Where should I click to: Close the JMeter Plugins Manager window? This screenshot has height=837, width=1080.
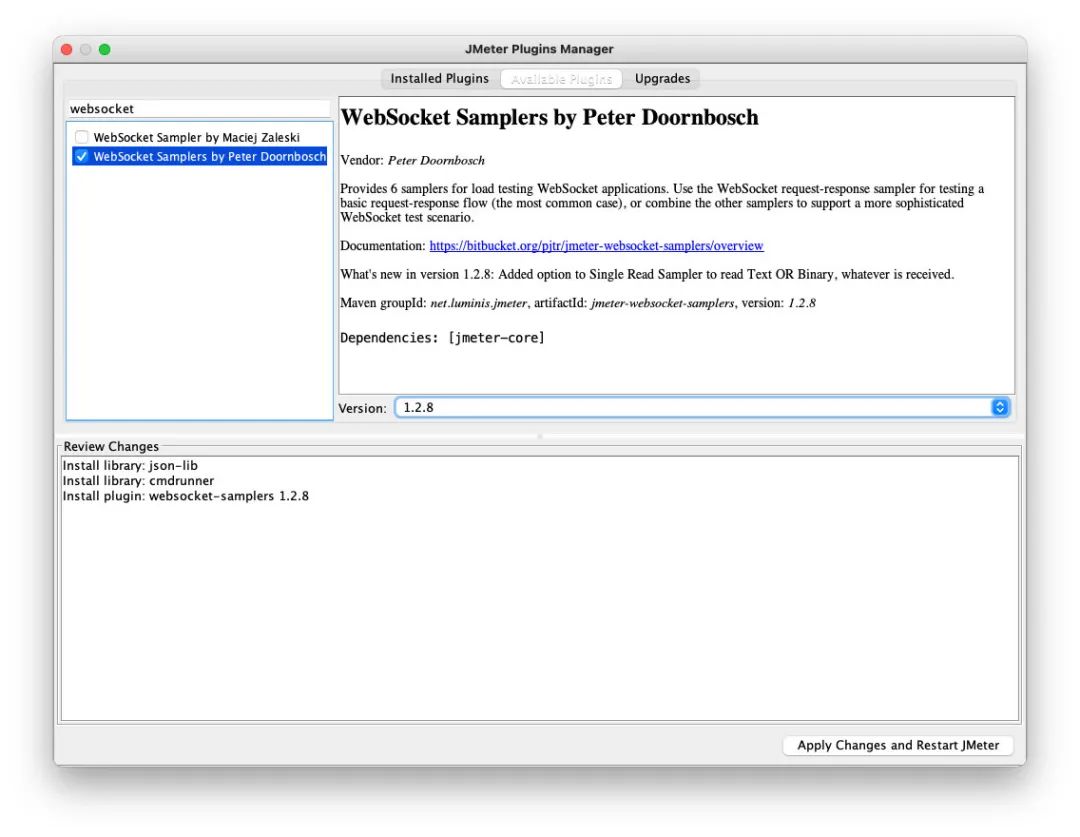67,50
